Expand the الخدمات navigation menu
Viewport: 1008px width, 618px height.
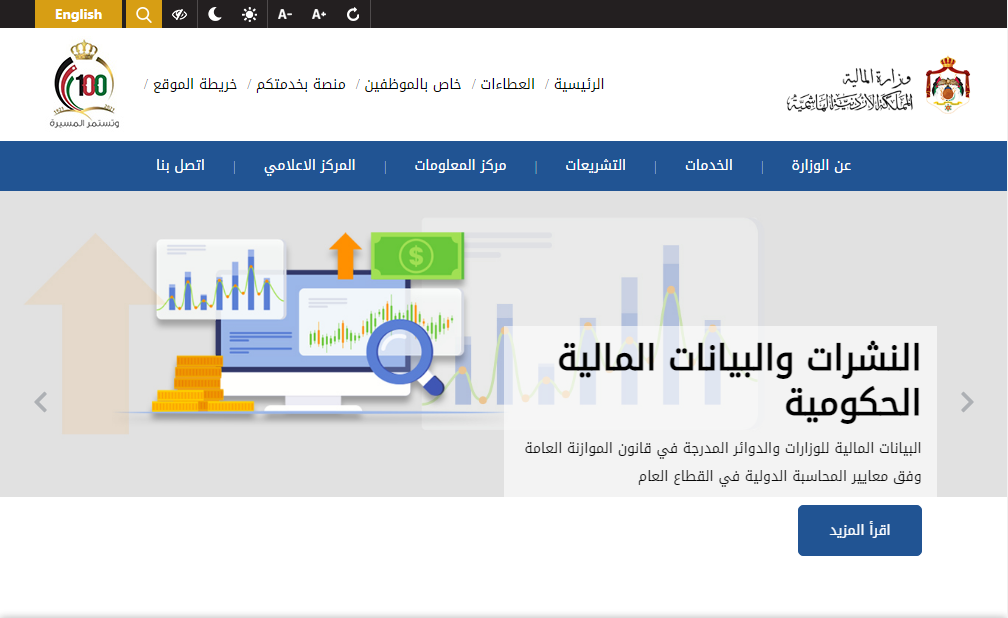(708, 165)
